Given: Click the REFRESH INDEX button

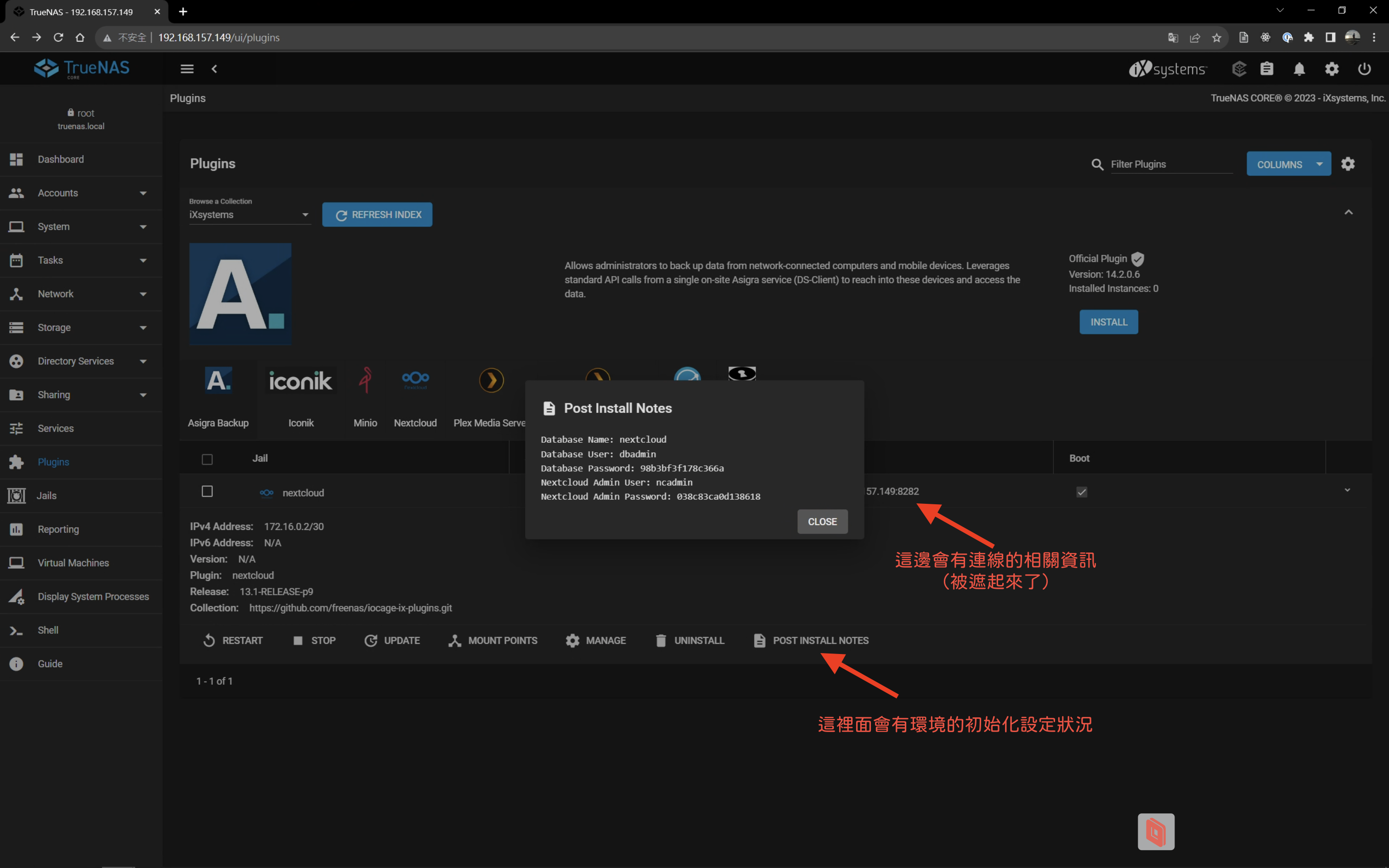Looking at the screenshot, I should tap(377, 215).
